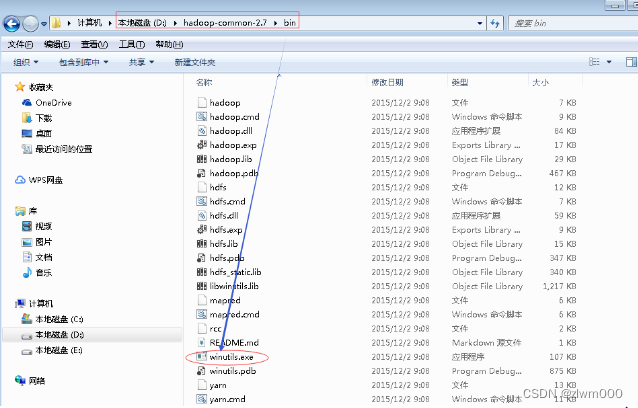Sort by the 大小 column header
Image resolution: width=638 pixels, height=408 pixels.
(x=540, y=83)
